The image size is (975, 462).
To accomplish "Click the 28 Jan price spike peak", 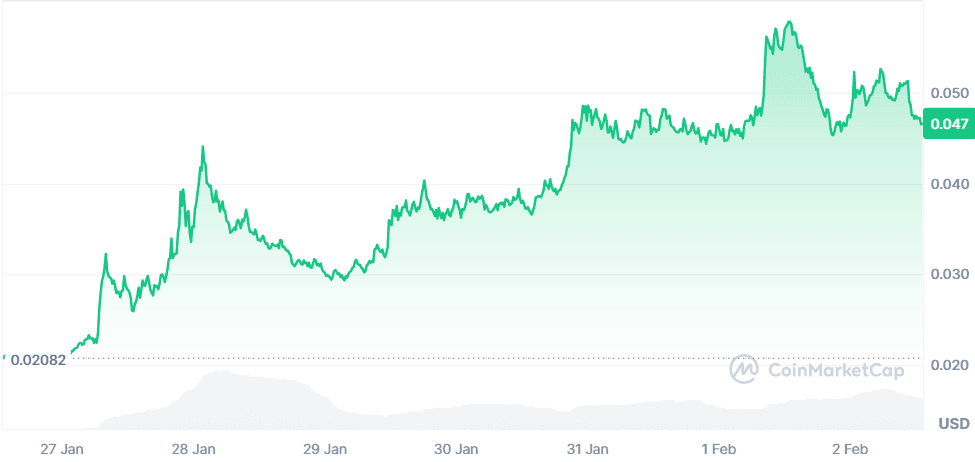I will [203, 147].
